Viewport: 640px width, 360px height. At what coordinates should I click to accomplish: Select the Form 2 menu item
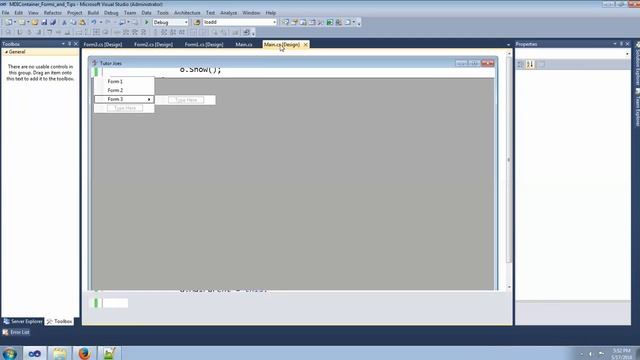tap(124, 90)
